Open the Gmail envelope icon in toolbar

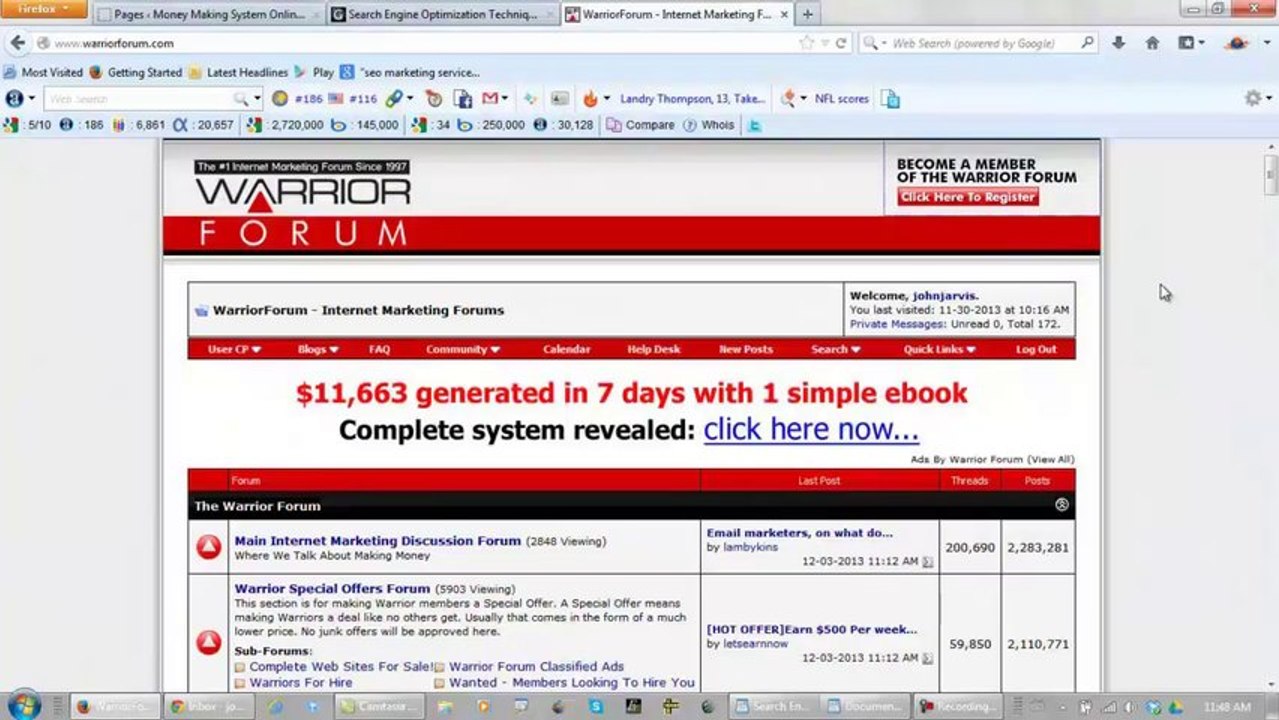[490, 98]
